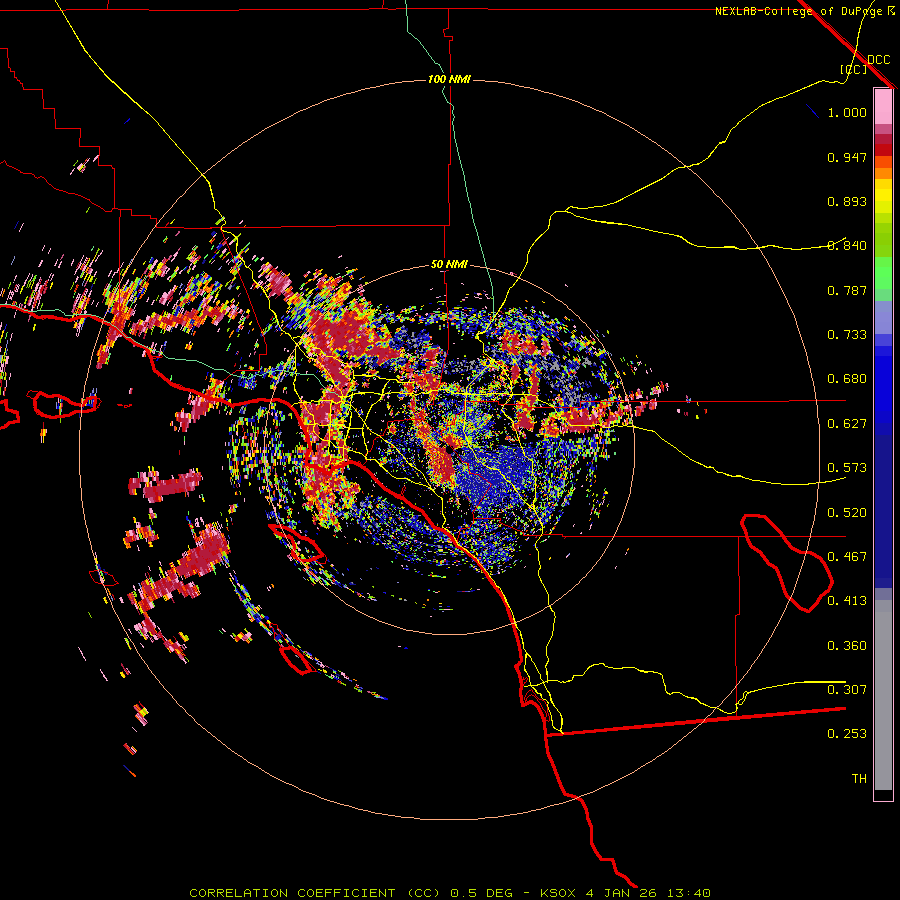The height and width of the screenshot is (900, 900).
Task: Click the DCC product label
Action: tap(879, 60)
